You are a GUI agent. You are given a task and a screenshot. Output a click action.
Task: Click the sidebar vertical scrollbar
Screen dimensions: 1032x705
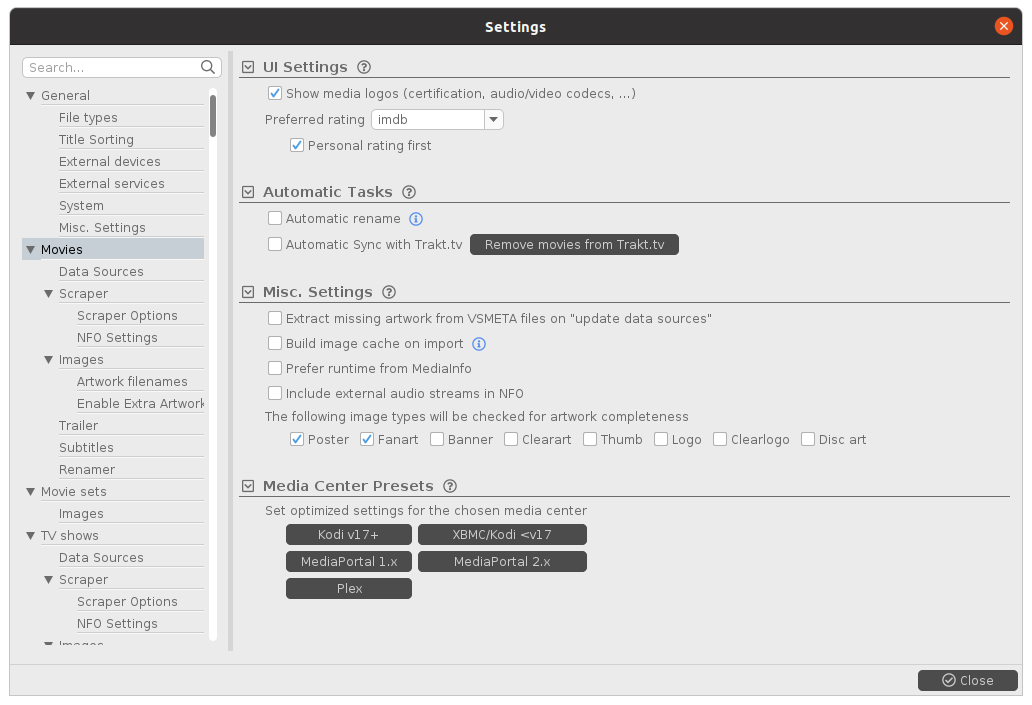coord(213,115)
